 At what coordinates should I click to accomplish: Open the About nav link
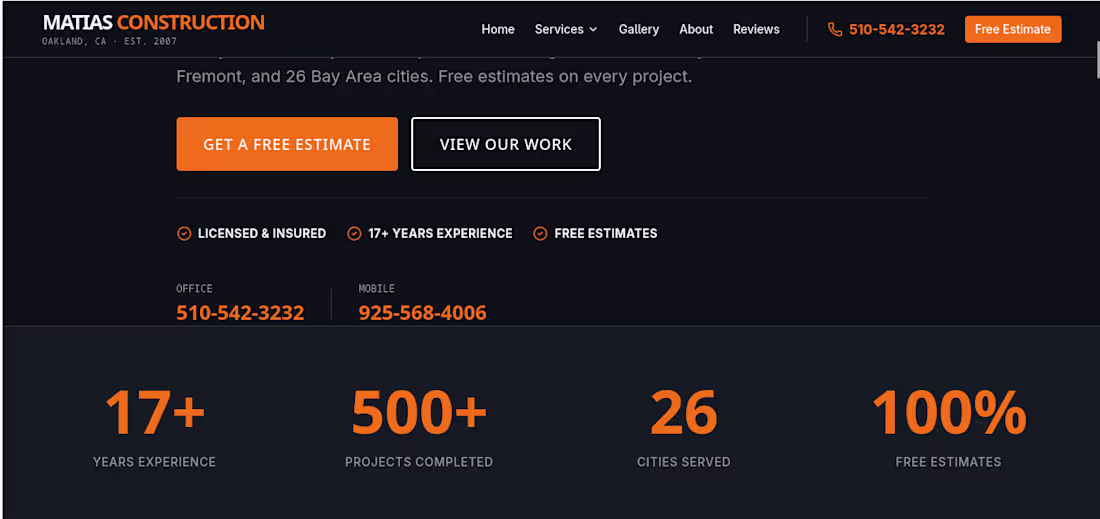click(696, 30)
